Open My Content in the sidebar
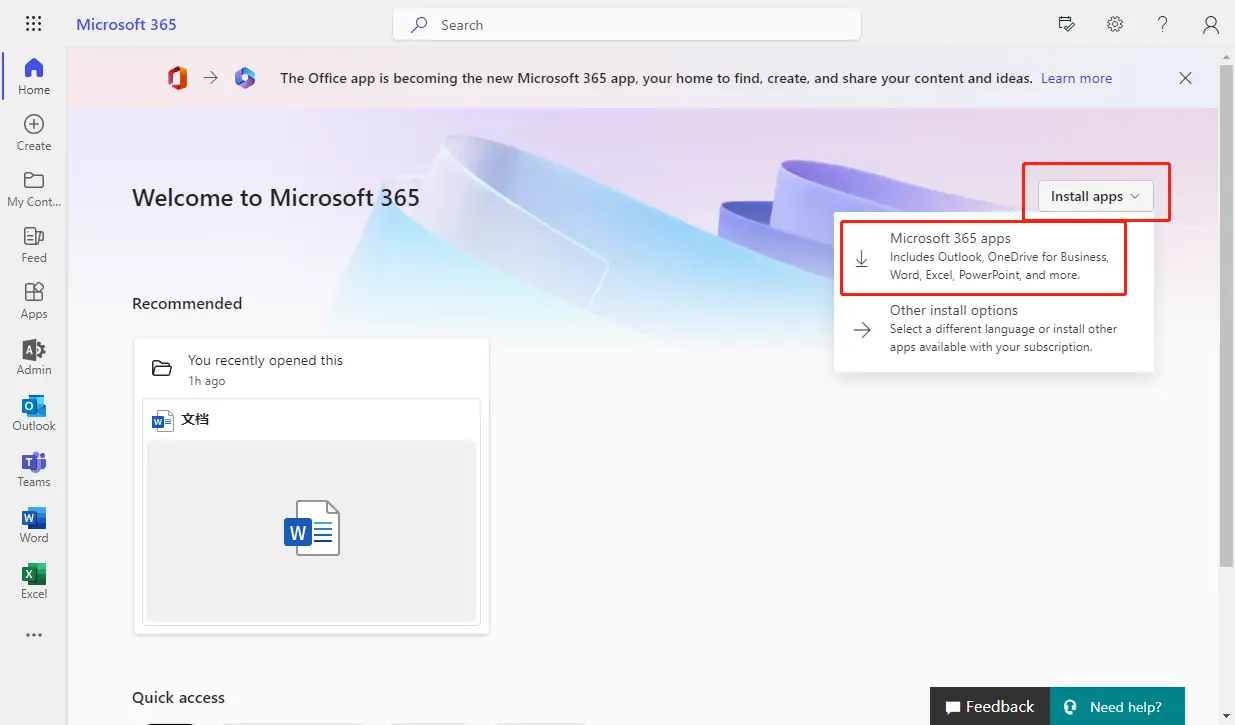The height and width of the screenshot is (725, 1235). point(33,187)
